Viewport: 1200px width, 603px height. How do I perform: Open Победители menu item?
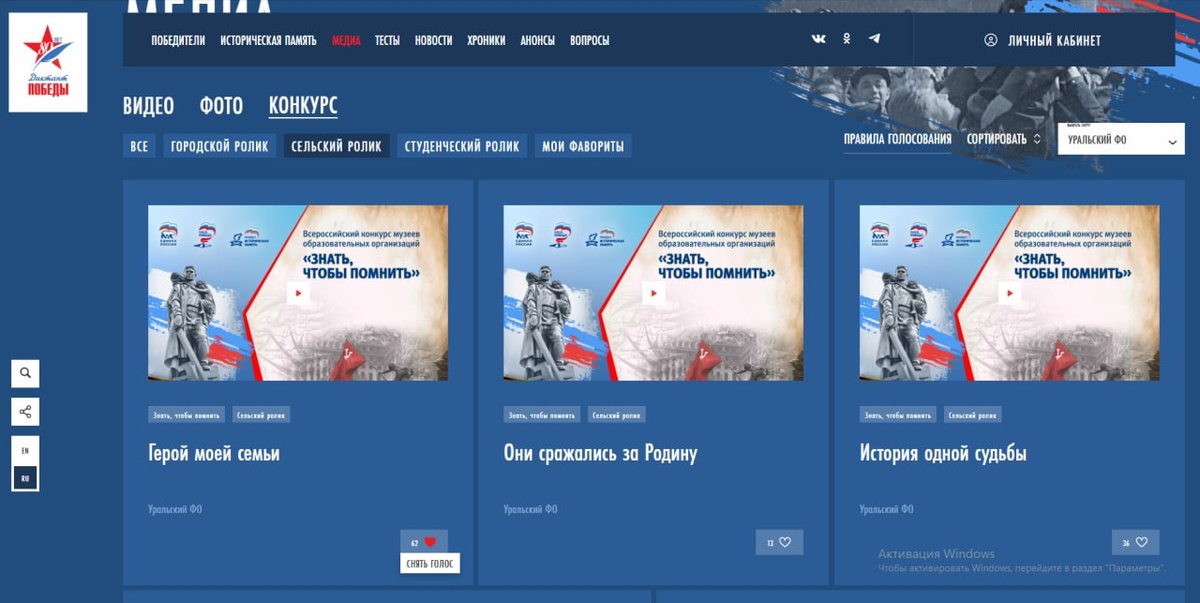click(x=178, y=40)
